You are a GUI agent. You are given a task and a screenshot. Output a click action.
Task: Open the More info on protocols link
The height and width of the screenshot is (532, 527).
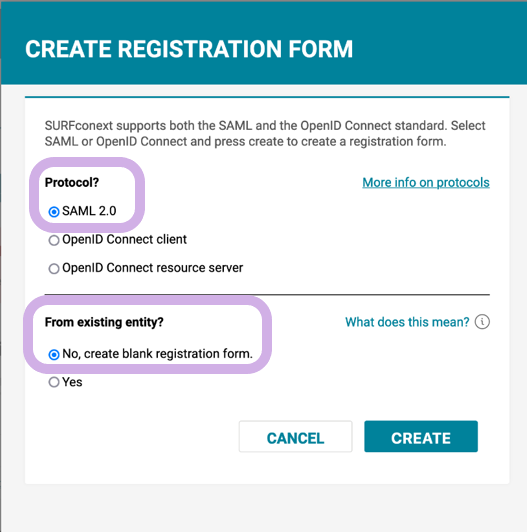[426, 183]
